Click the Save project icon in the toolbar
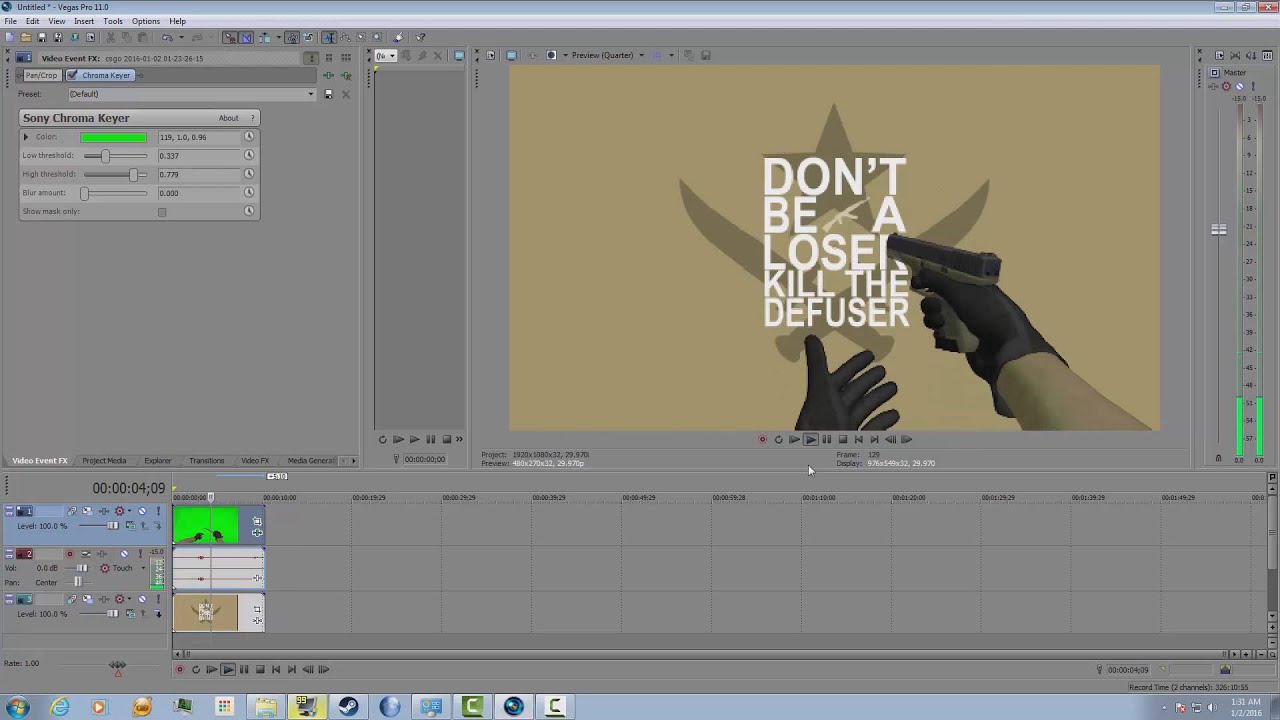The height and width of the screenshot is (720, 1280). tap(41, 38)
